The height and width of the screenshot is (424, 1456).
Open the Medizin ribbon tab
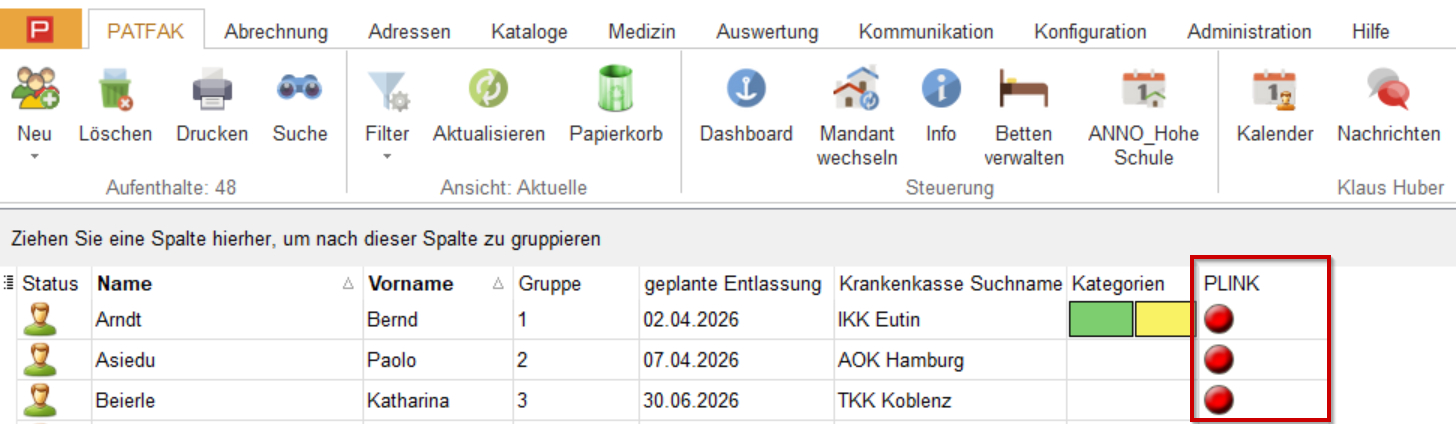pyautogui.click(x=642, y=32)
